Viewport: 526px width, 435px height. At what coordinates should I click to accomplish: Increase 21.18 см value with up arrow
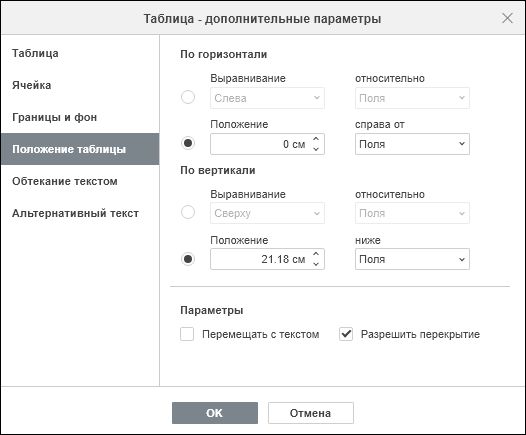click(x=316, y=254)
